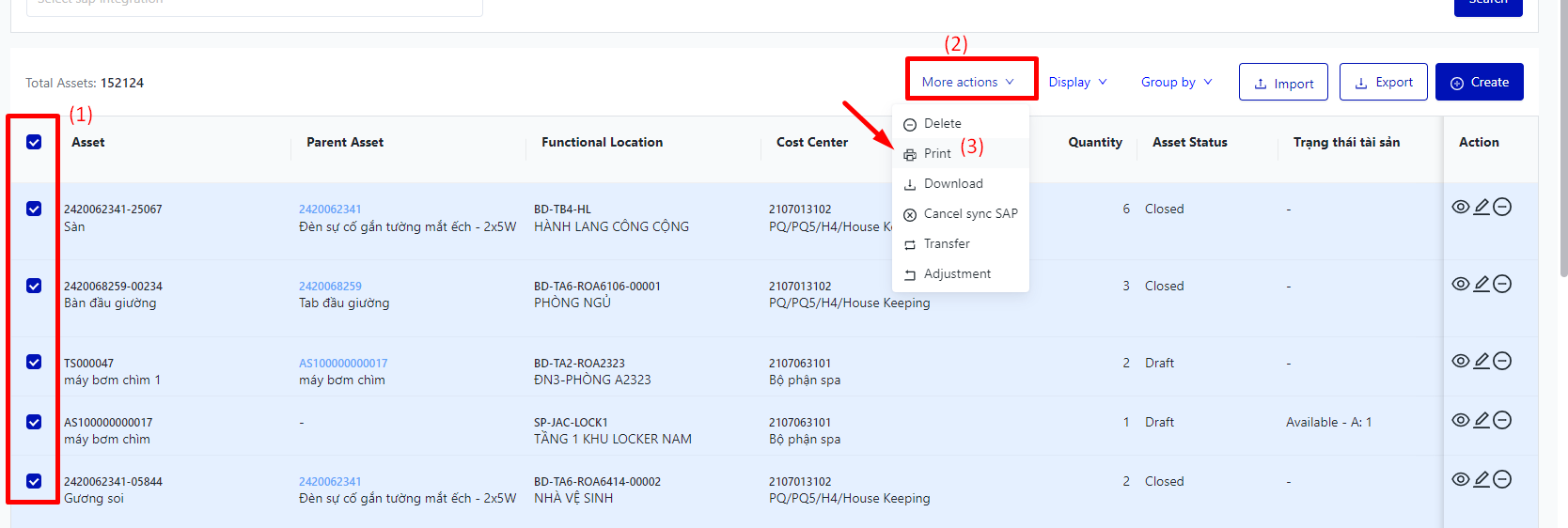Open the Display dropdown

pos(1077,82)
